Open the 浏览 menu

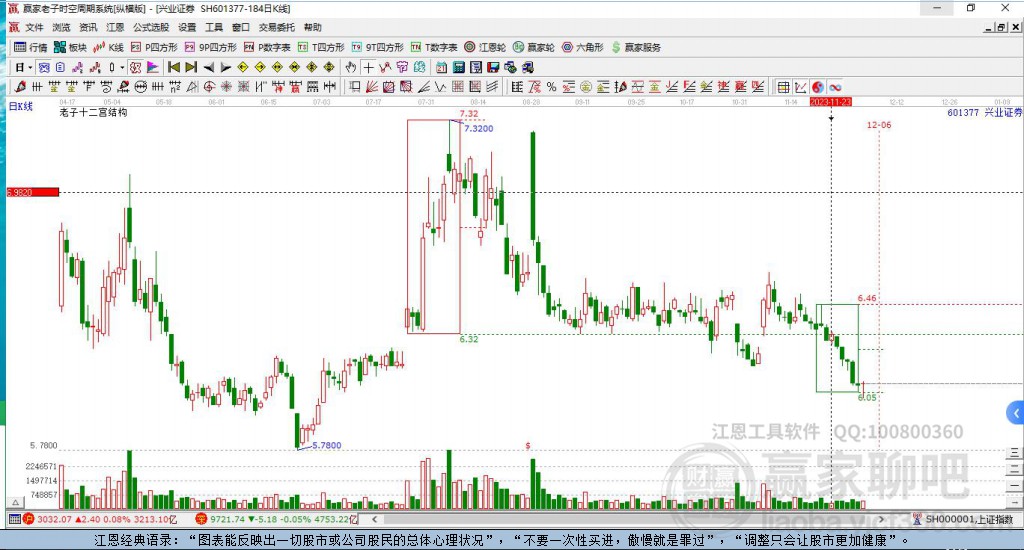pyautogui.click(x=61, y=27)
